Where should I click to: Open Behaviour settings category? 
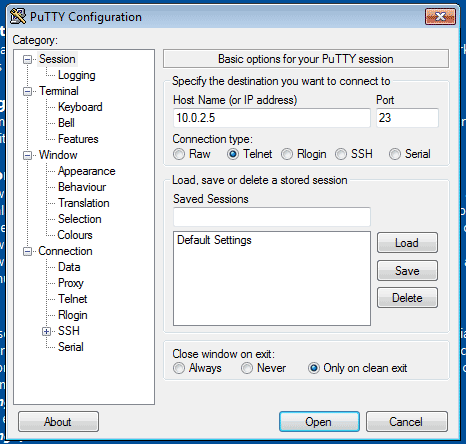(x=82, y=187)
